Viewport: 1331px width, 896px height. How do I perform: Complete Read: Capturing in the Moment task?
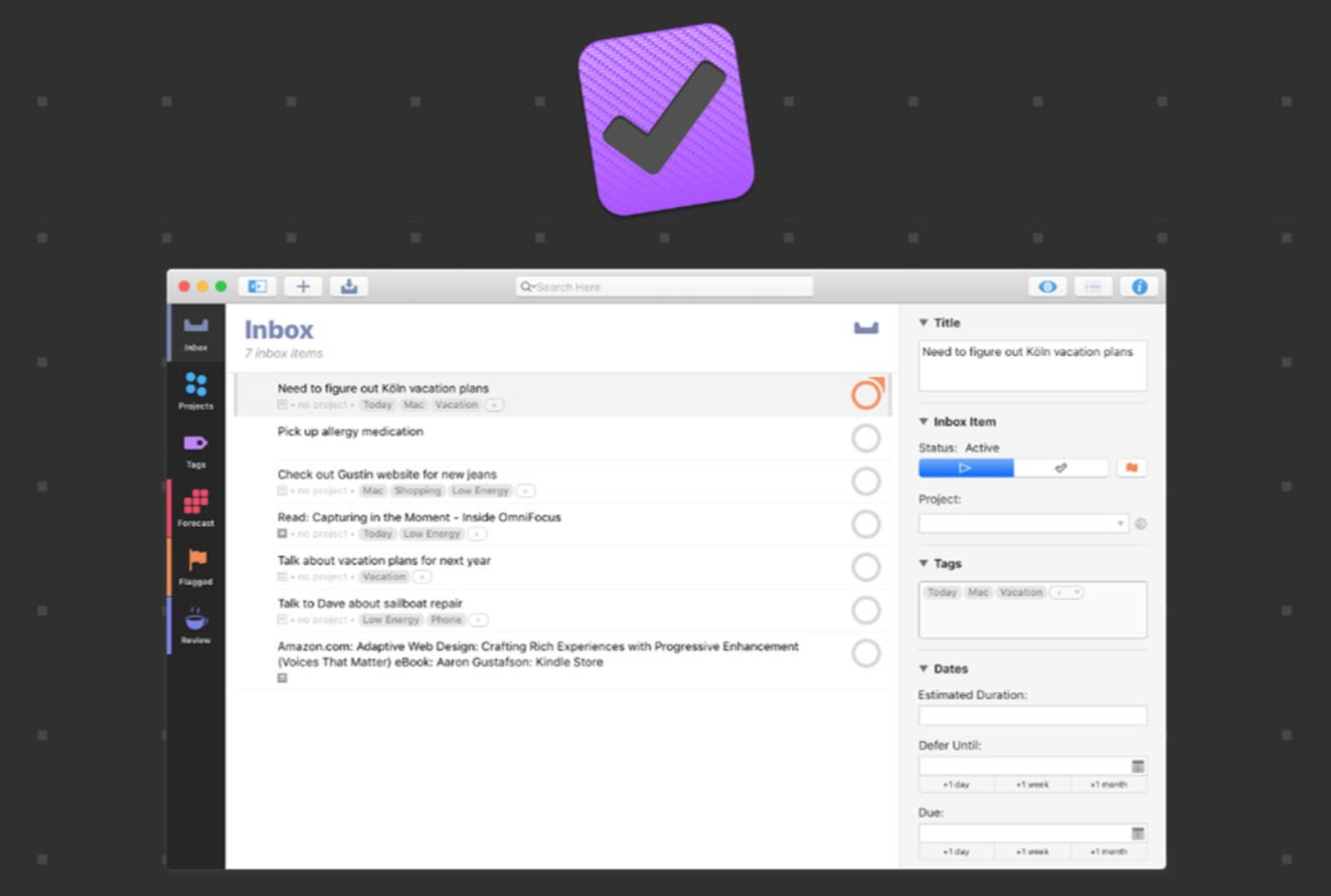point(866,524)
